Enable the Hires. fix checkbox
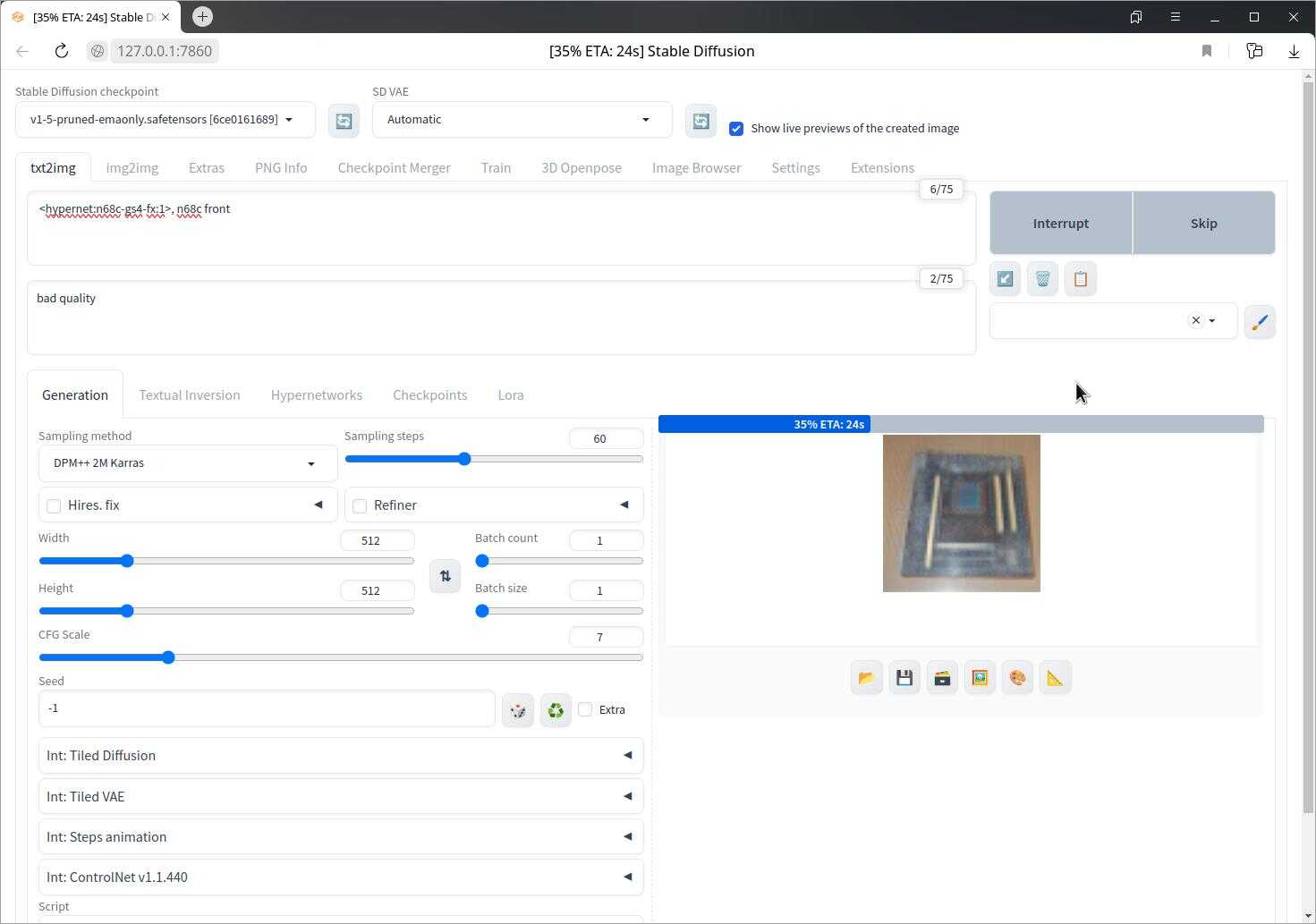Image resolution: width=1316 pixels, height=924 pixels. (54, 506)
